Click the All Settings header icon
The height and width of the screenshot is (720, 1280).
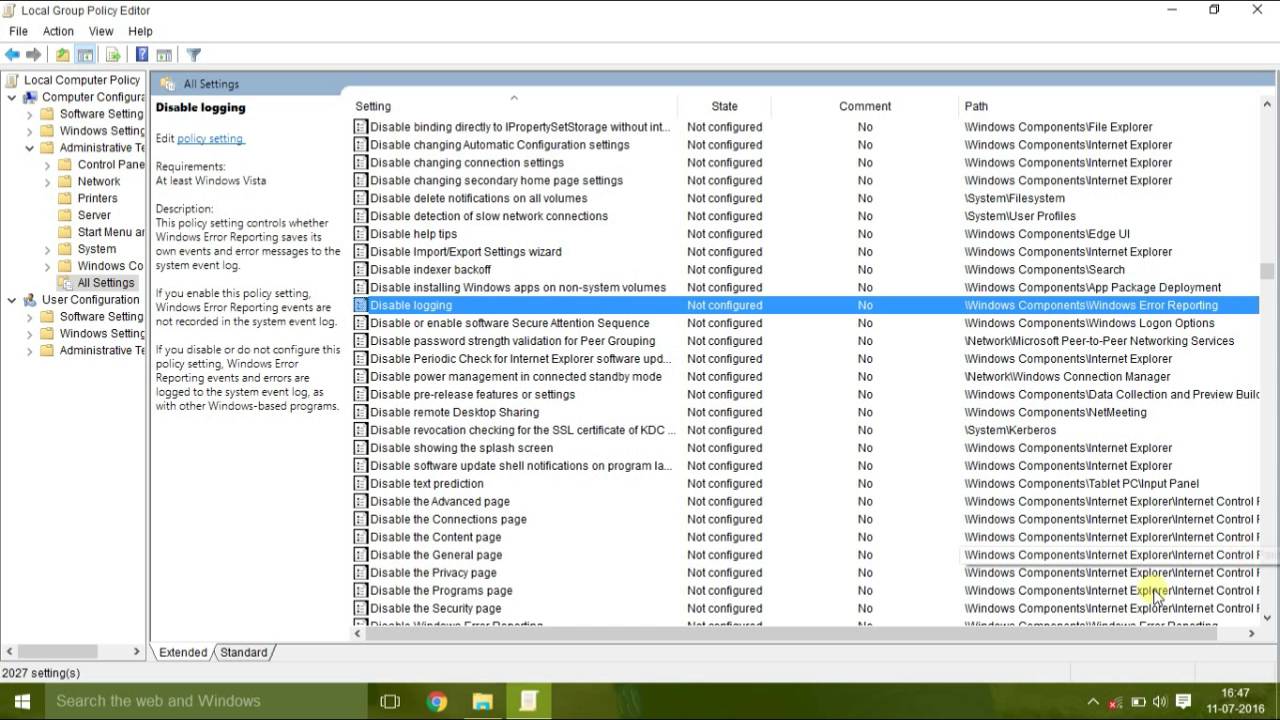pyautogui.click(x=168, y=84)
